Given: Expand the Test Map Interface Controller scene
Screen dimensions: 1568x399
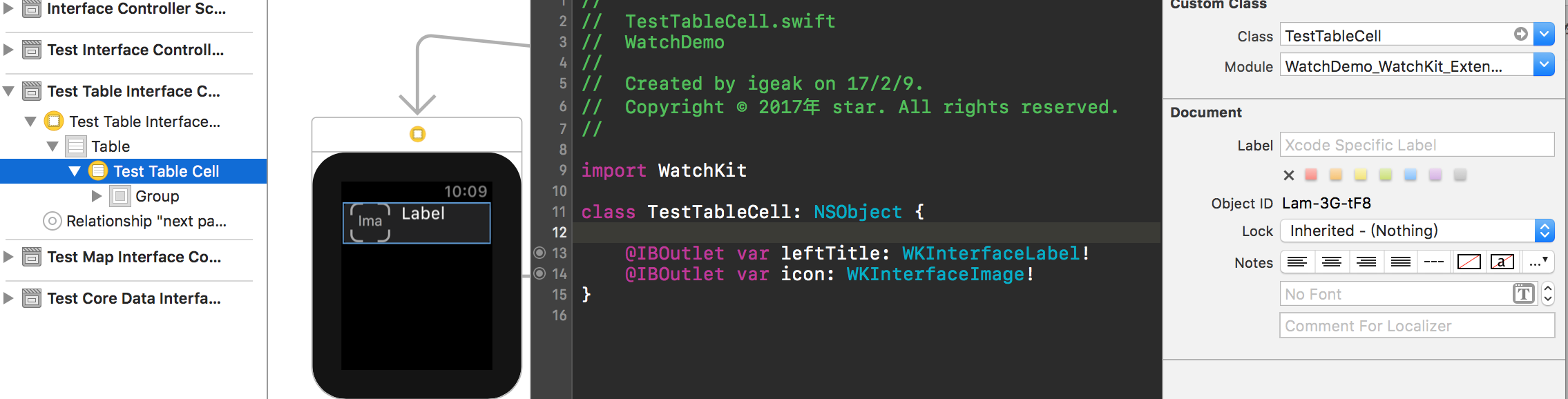Looking at the screenshot, I should tap(8, 257).
